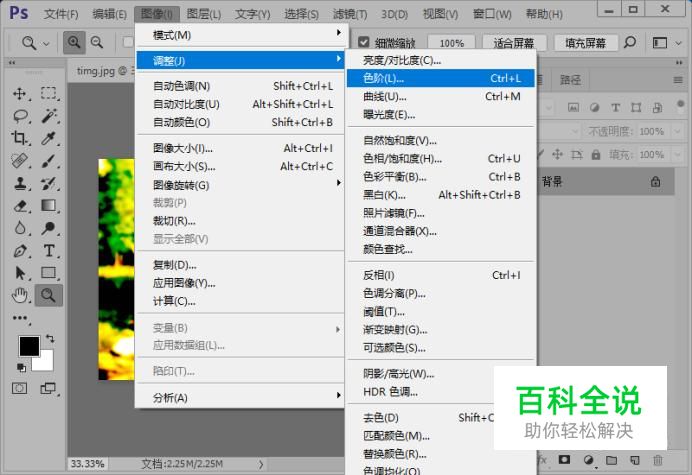
Task: Choose 色阶(L)... from adjustments
Action: [x=441, y=78]
